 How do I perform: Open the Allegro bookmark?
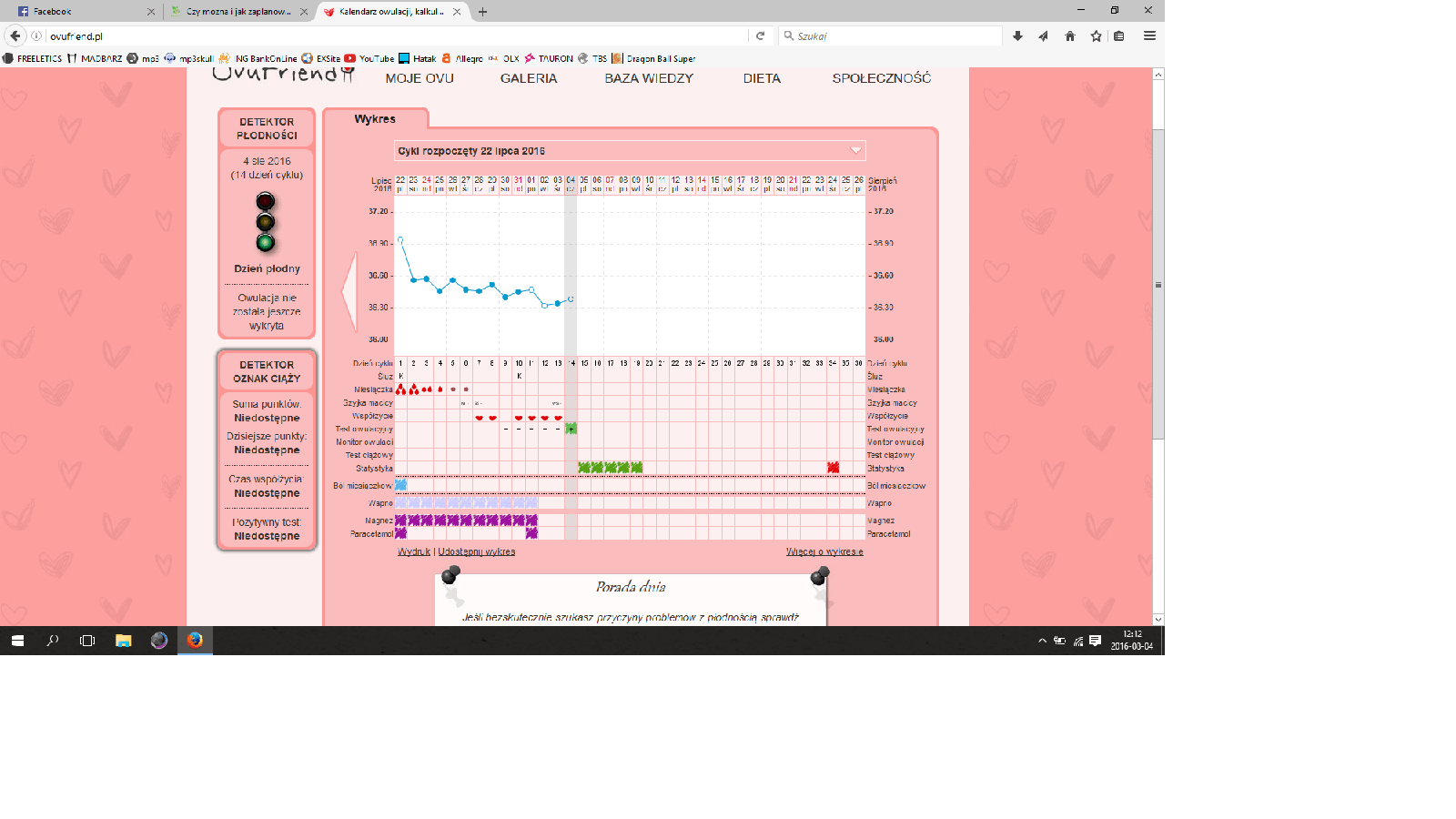tap(462, 58)
